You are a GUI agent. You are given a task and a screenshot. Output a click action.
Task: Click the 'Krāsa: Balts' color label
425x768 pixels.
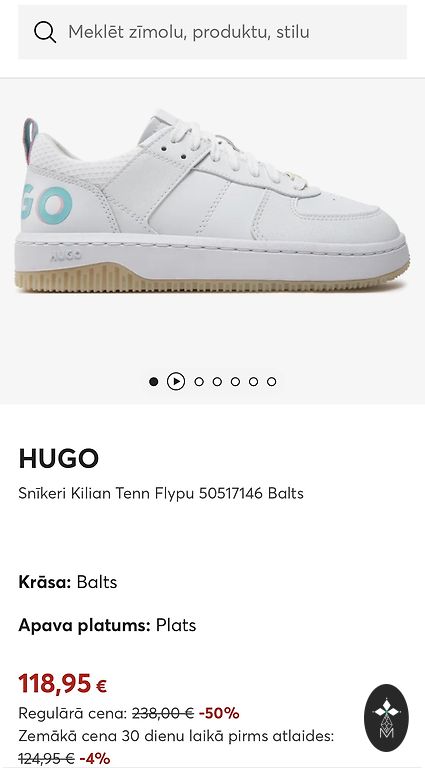point(68,582)
